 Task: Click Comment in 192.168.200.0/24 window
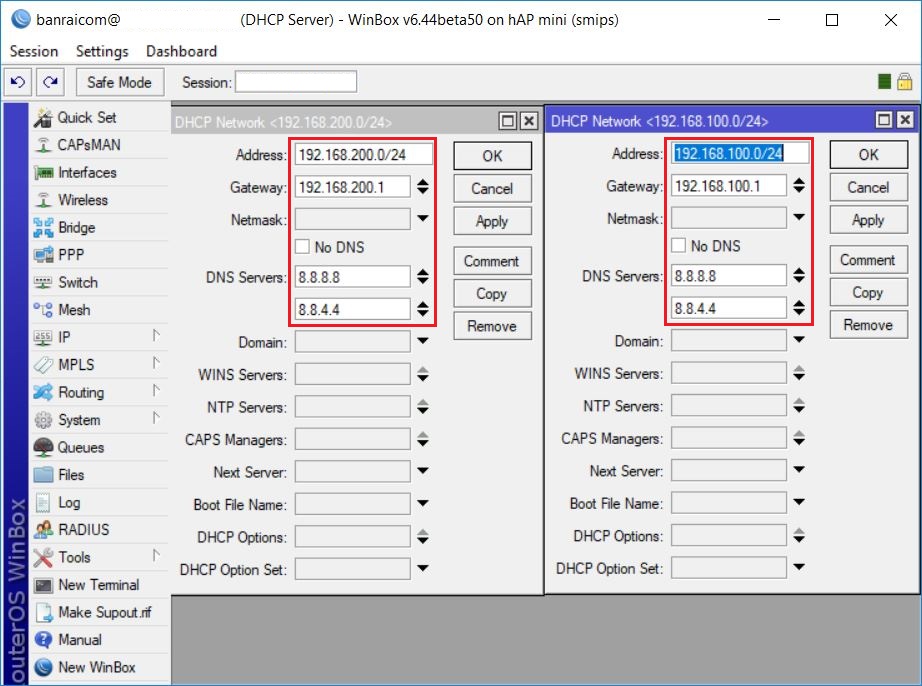[493, 261]
